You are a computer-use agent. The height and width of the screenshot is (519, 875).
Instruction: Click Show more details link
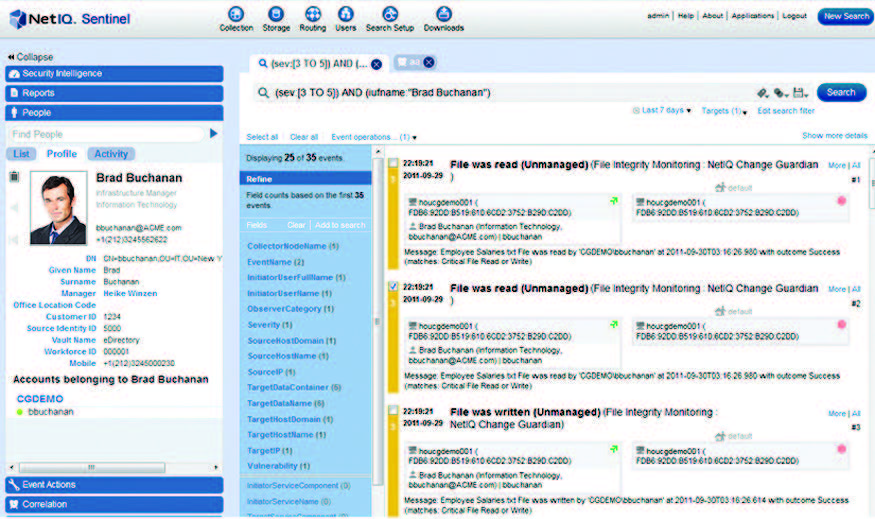[835, 136]
